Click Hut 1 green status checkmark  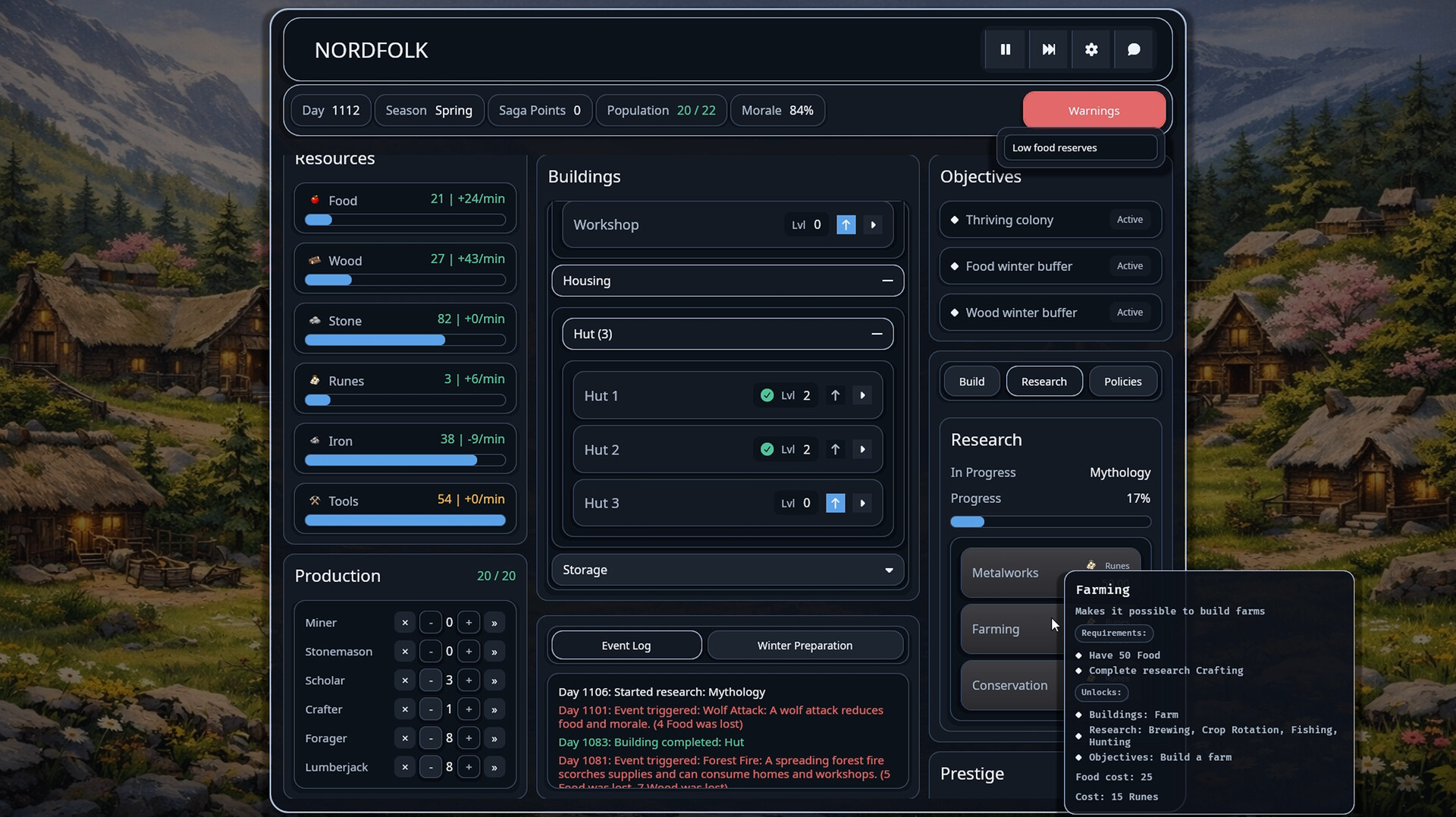pos(767,395)
